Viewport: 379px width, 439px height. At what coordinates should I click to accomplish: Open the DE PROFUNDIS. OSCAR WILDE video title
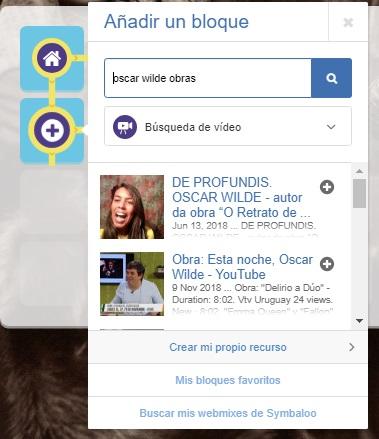pos(241,197)
